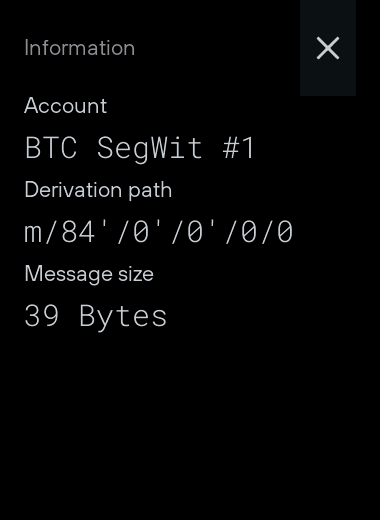Tap the BTC SegWit #1 account value
The width and height of the screenshot is (380, 520).
(x=140, y=148)
